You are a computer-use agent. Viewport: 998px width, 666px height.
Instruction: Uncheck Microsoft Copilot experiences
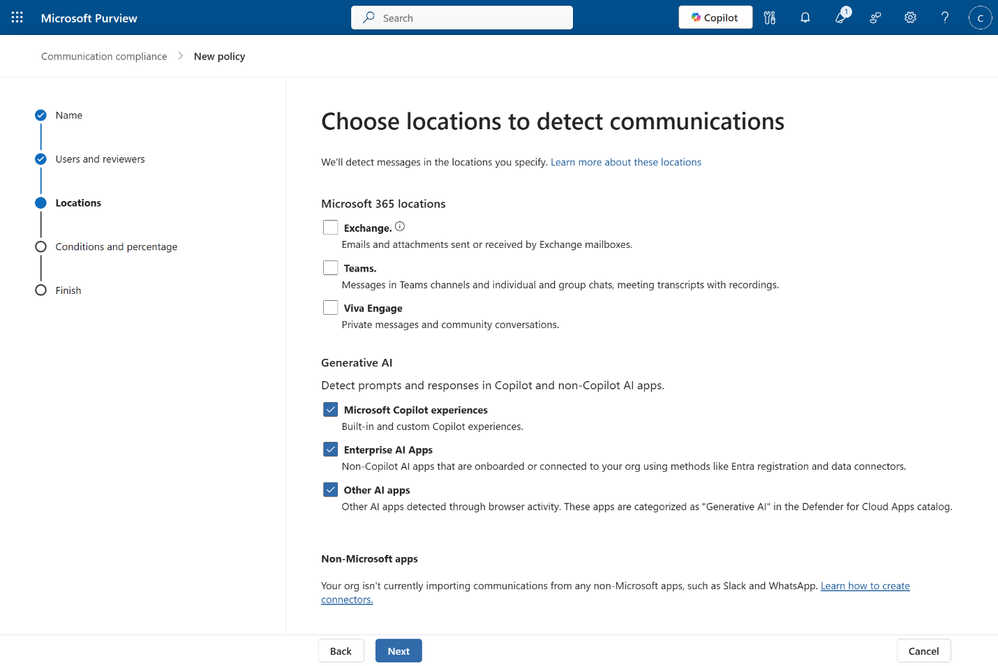click(330, 410)
